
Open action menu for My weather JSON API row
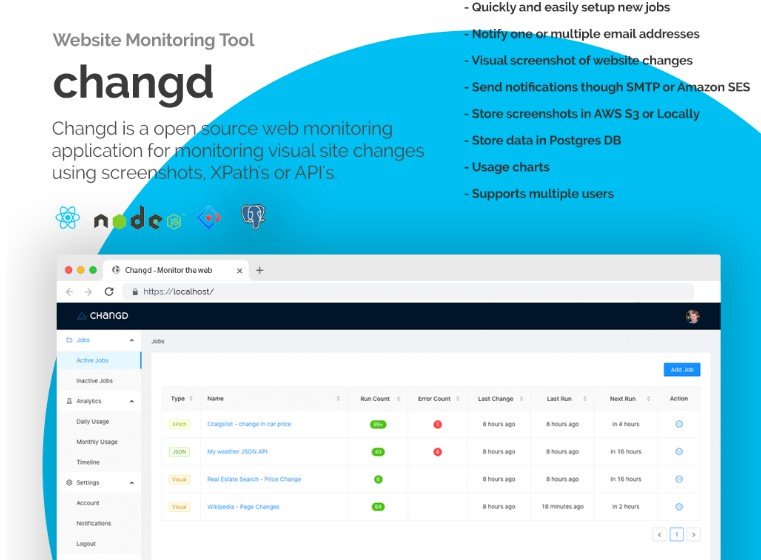[x=679, y=452]
